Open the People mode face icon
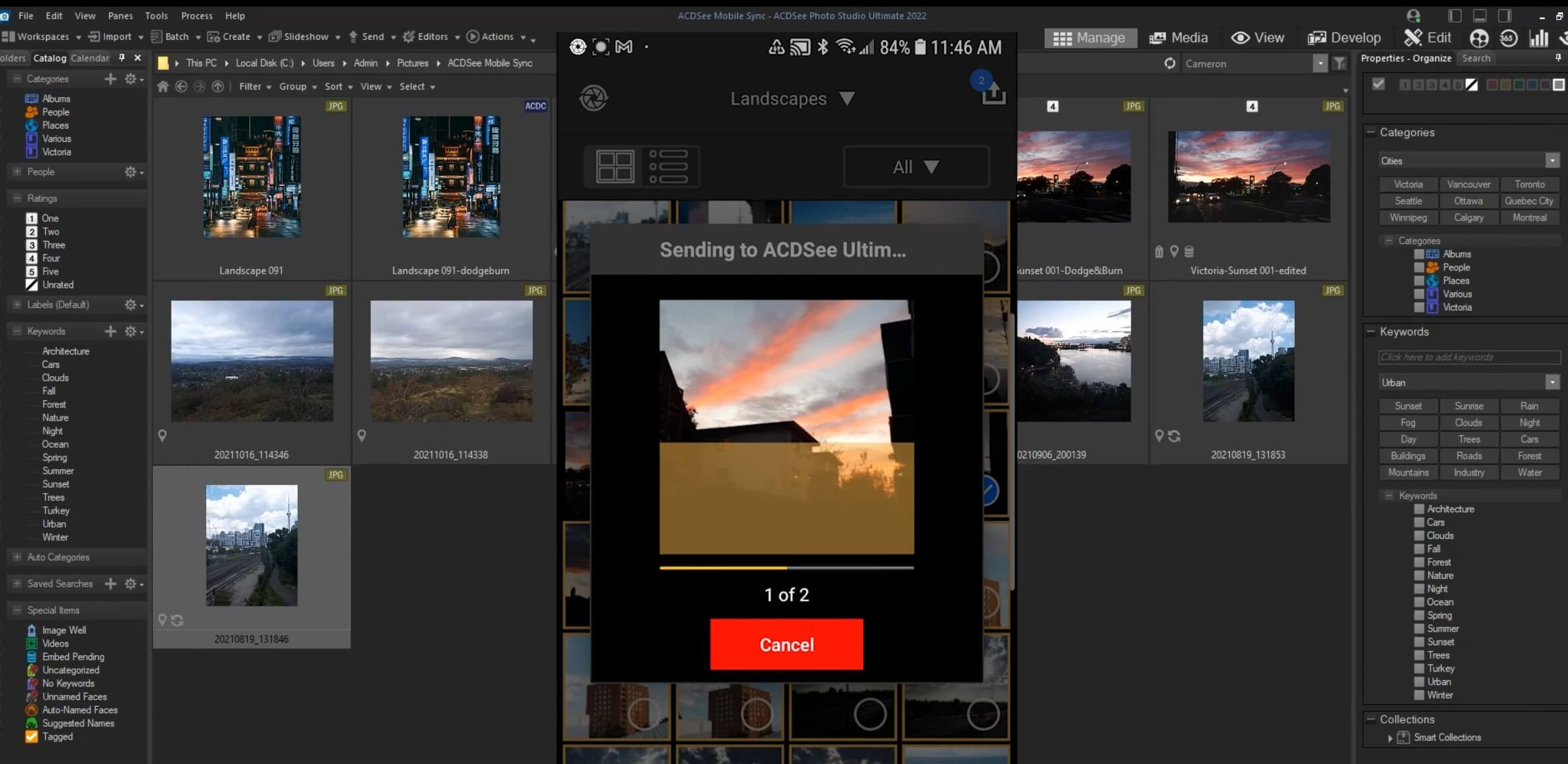This screenshot has height=764, width=1568. [x=1479, y=38]
